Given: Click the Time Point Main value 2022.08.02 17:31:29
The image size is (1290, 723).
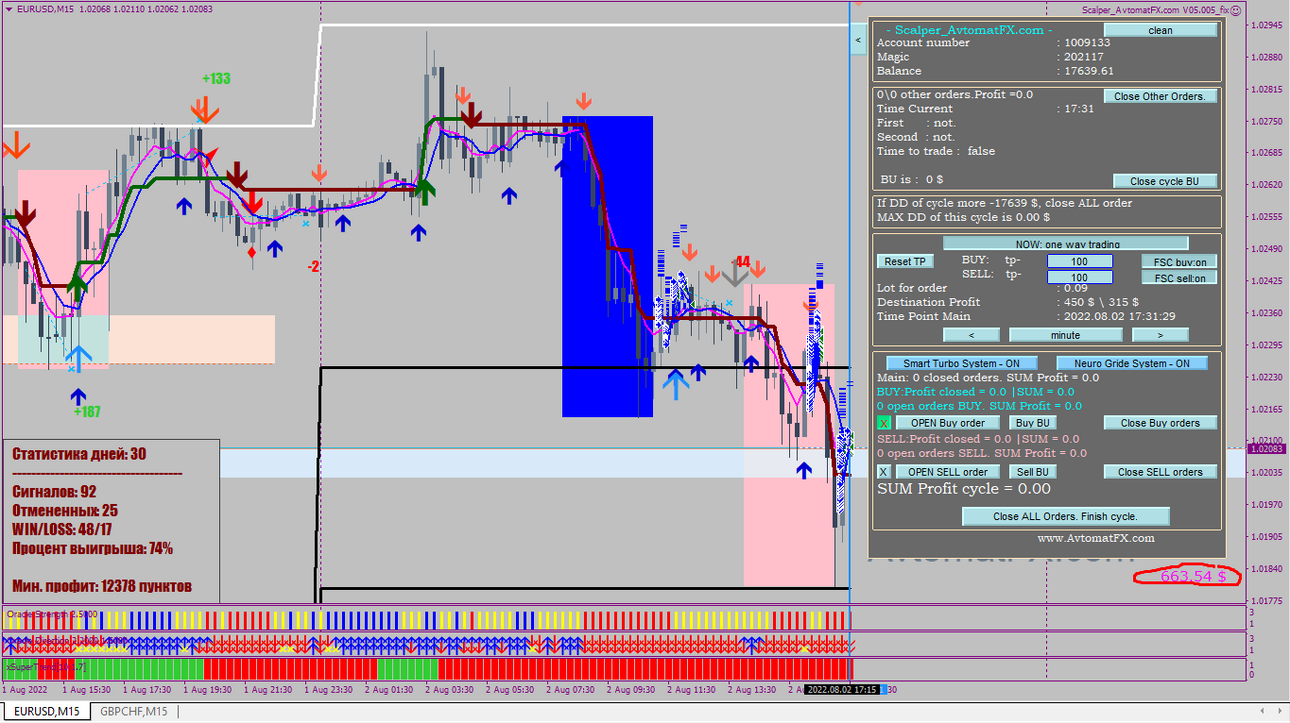Looking at the screenshot, I should click(x=1119, y=316).
